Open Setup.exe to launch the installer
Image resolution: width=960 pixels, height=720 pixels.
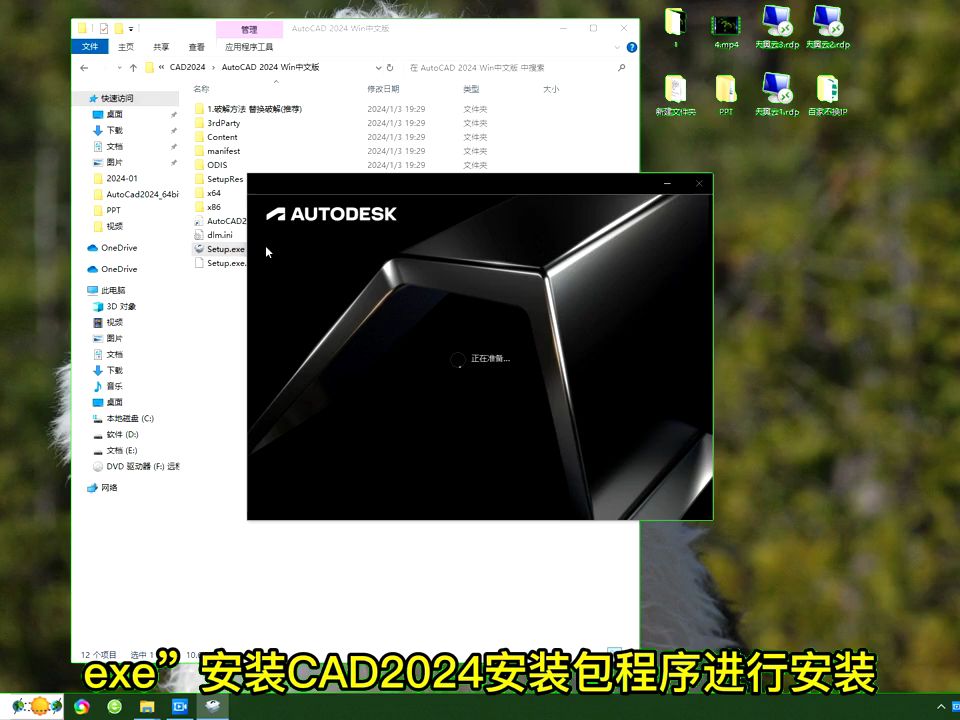pyautogui.click(x=225, y=249)
